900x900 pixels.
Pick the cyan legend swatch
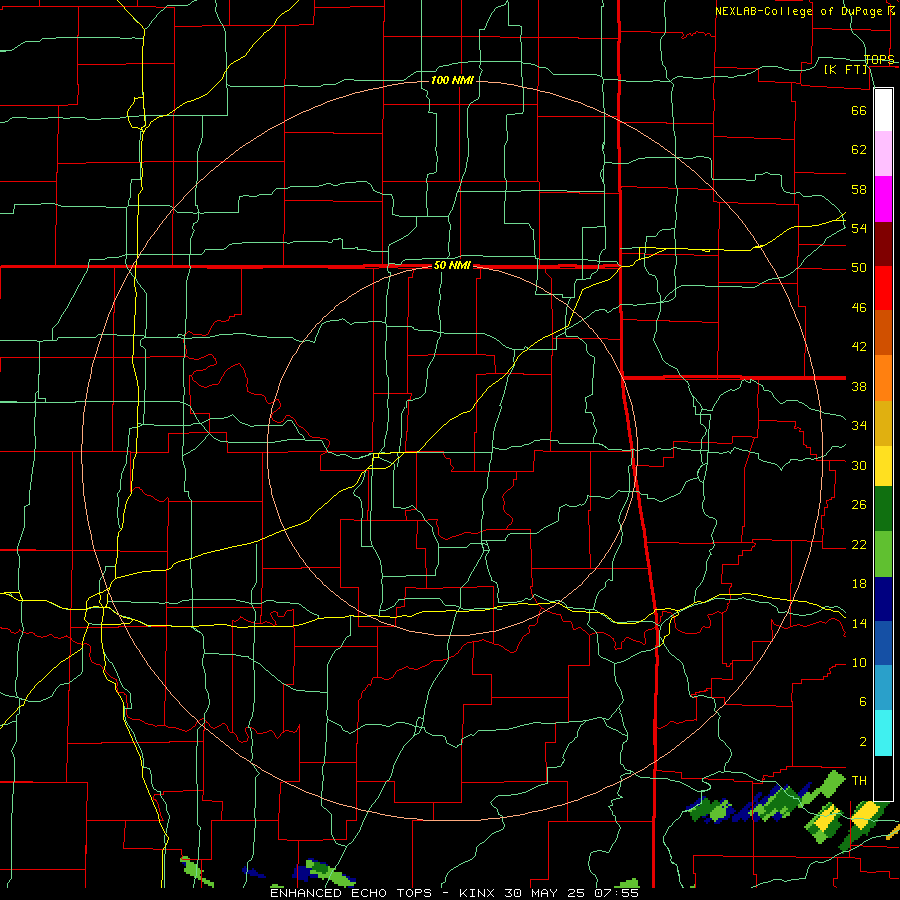[883, 733]
